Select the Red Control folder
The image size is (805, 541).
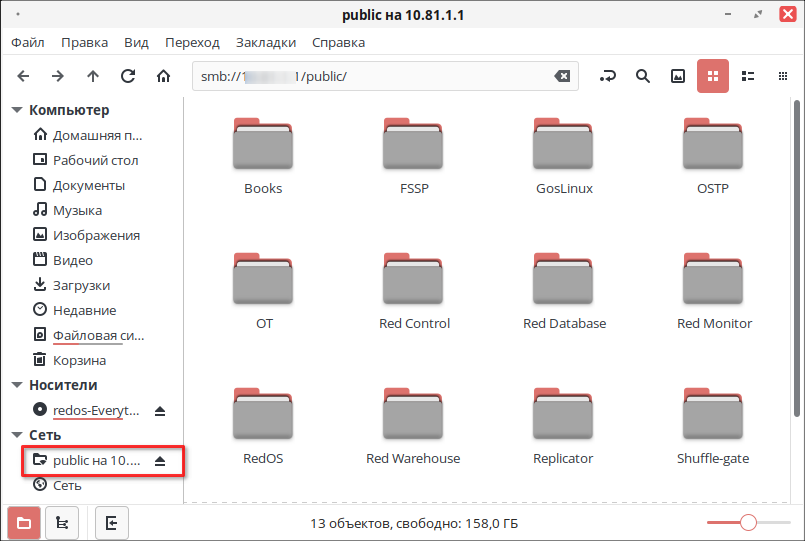click(x=414, y=292)
